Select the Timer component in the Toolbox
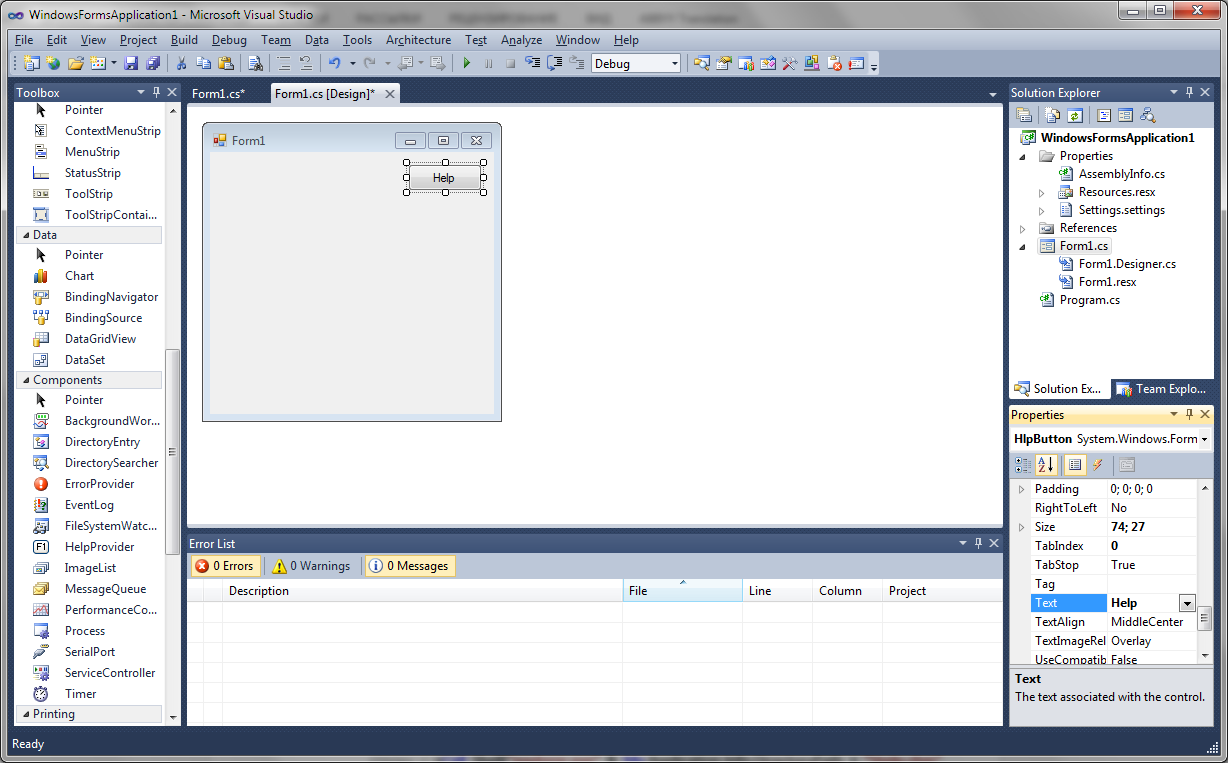Screen dimensions: 1228x763 pyautogui.click(x=78, y=693)
